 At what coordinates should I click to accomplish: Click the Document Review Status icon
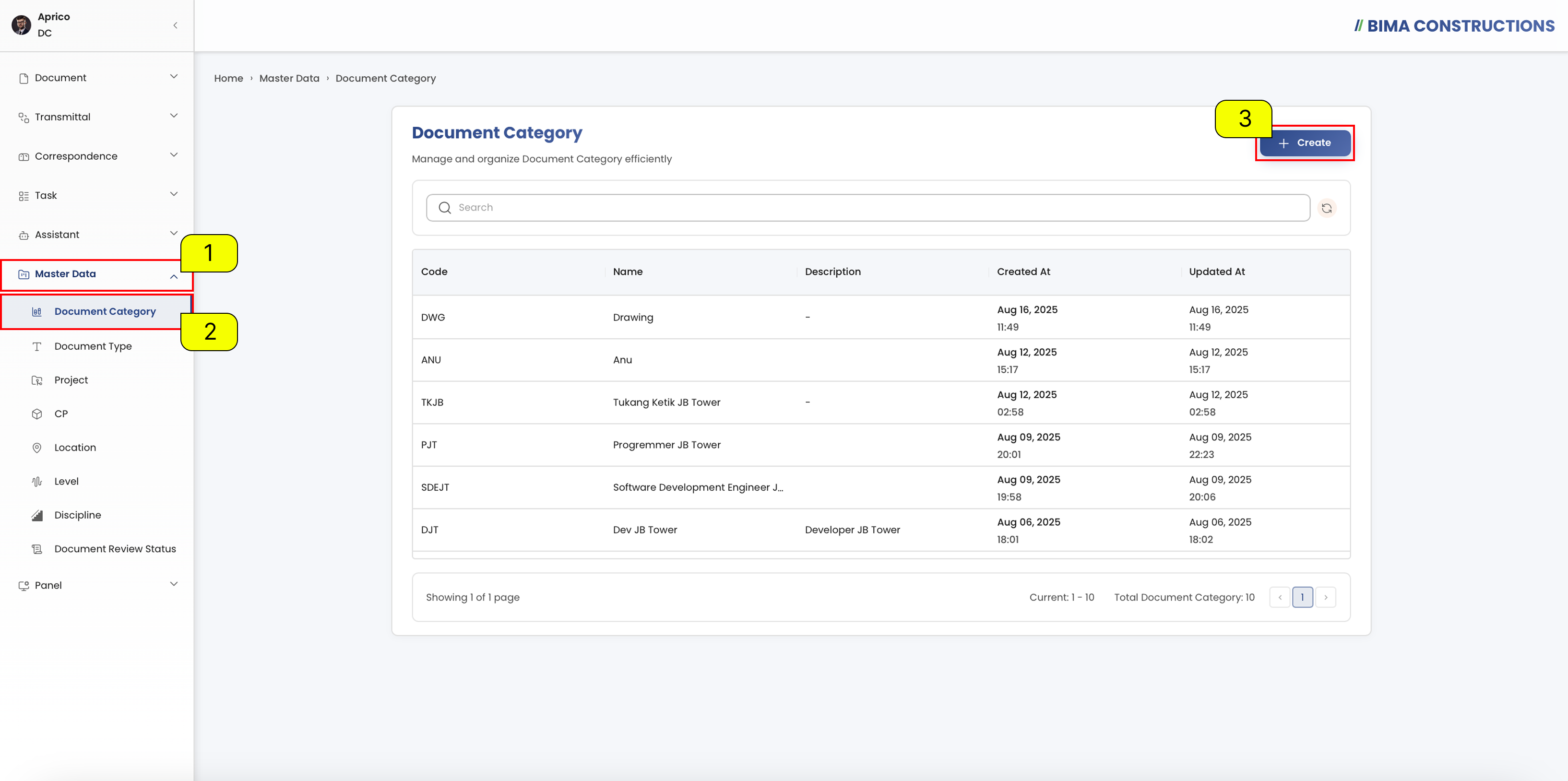(37, 549)
